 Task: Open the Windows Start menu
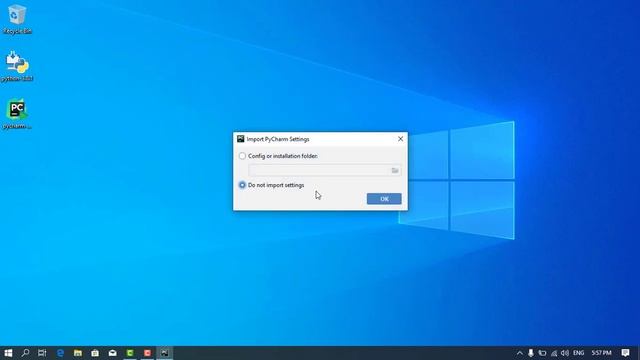pos(8,353)
